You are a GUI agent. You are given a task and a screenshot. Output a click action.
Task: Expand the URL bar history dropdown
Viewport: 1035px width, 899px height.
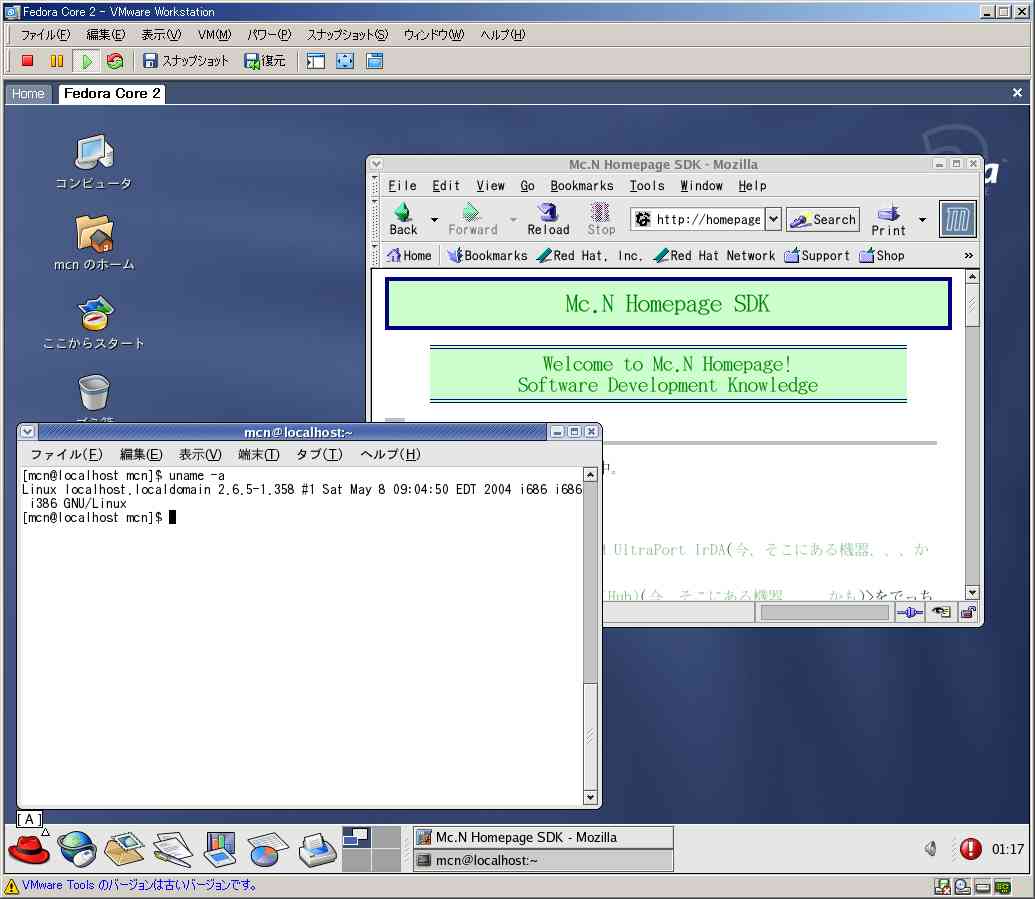click(773, 220)
